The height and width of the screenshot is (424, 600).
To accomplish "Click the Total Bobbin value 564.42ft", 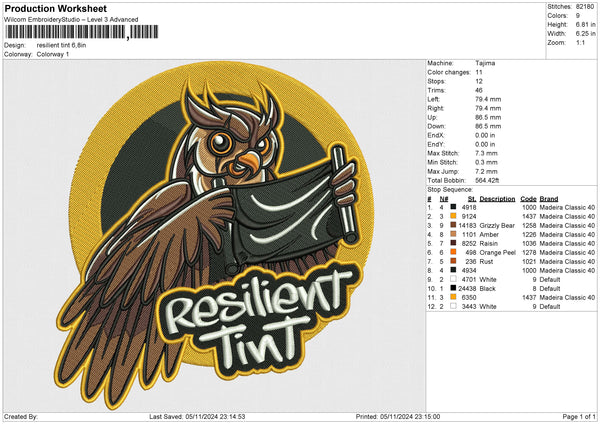I will (x=487, y=180).
